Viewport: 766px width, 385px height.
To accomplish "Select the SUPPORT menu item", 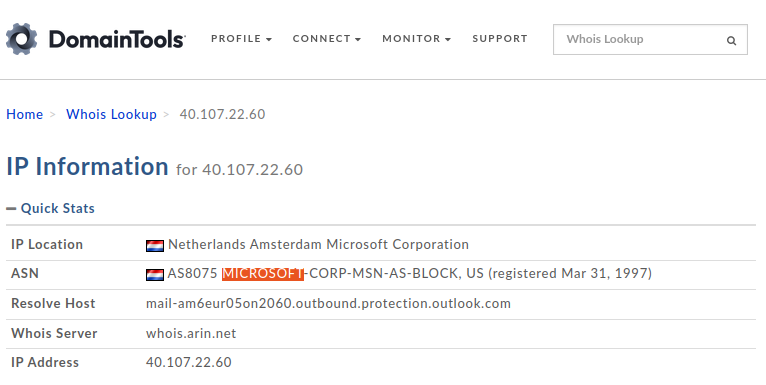I will [x=500, y=39].
